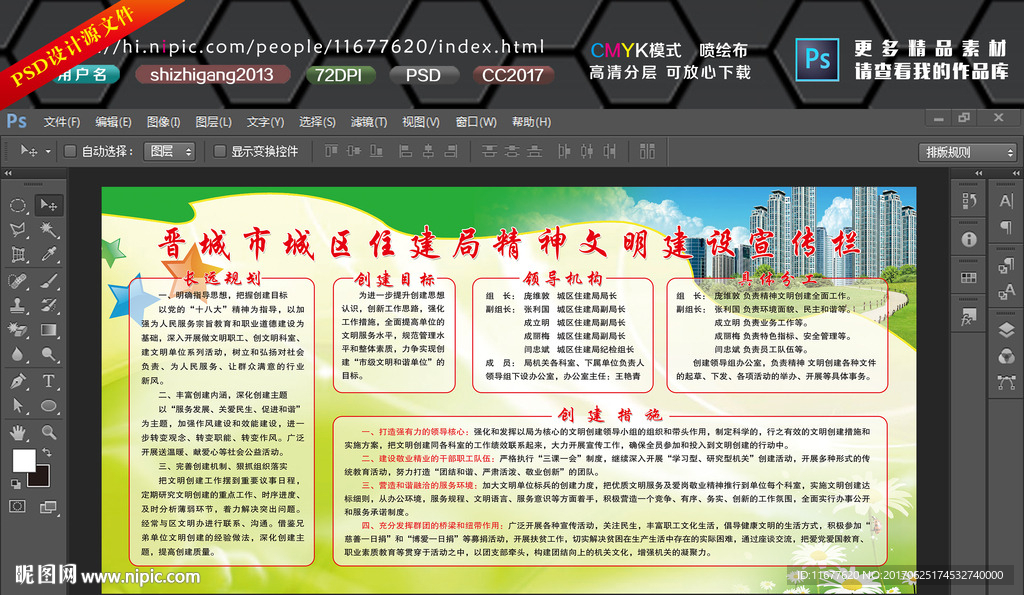Image resolution: width=1024 pixels, height=595 pixels.
Task: Enable the 显示变换控件 checkbox
Action: tap(219, 152)
